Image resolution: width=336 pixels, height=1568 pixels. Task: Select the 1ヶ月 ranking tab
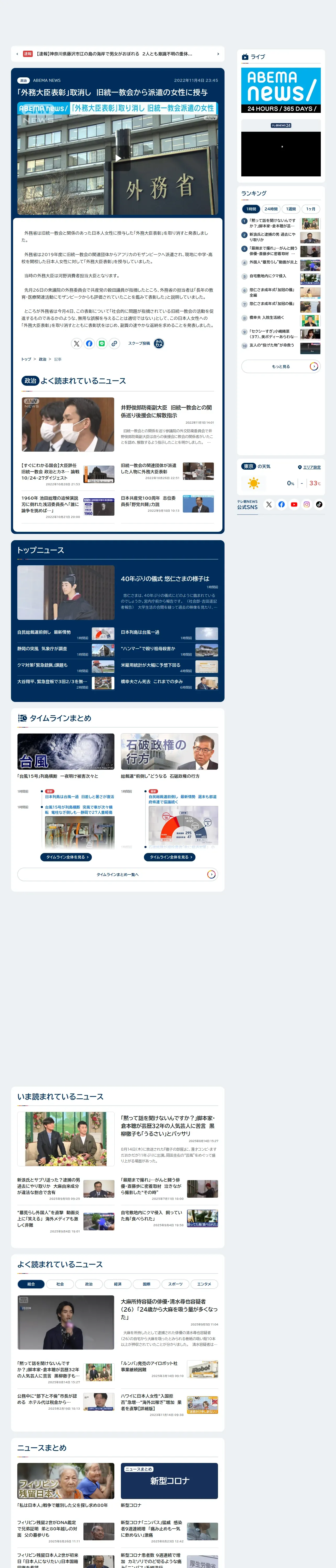pos(311,209)
